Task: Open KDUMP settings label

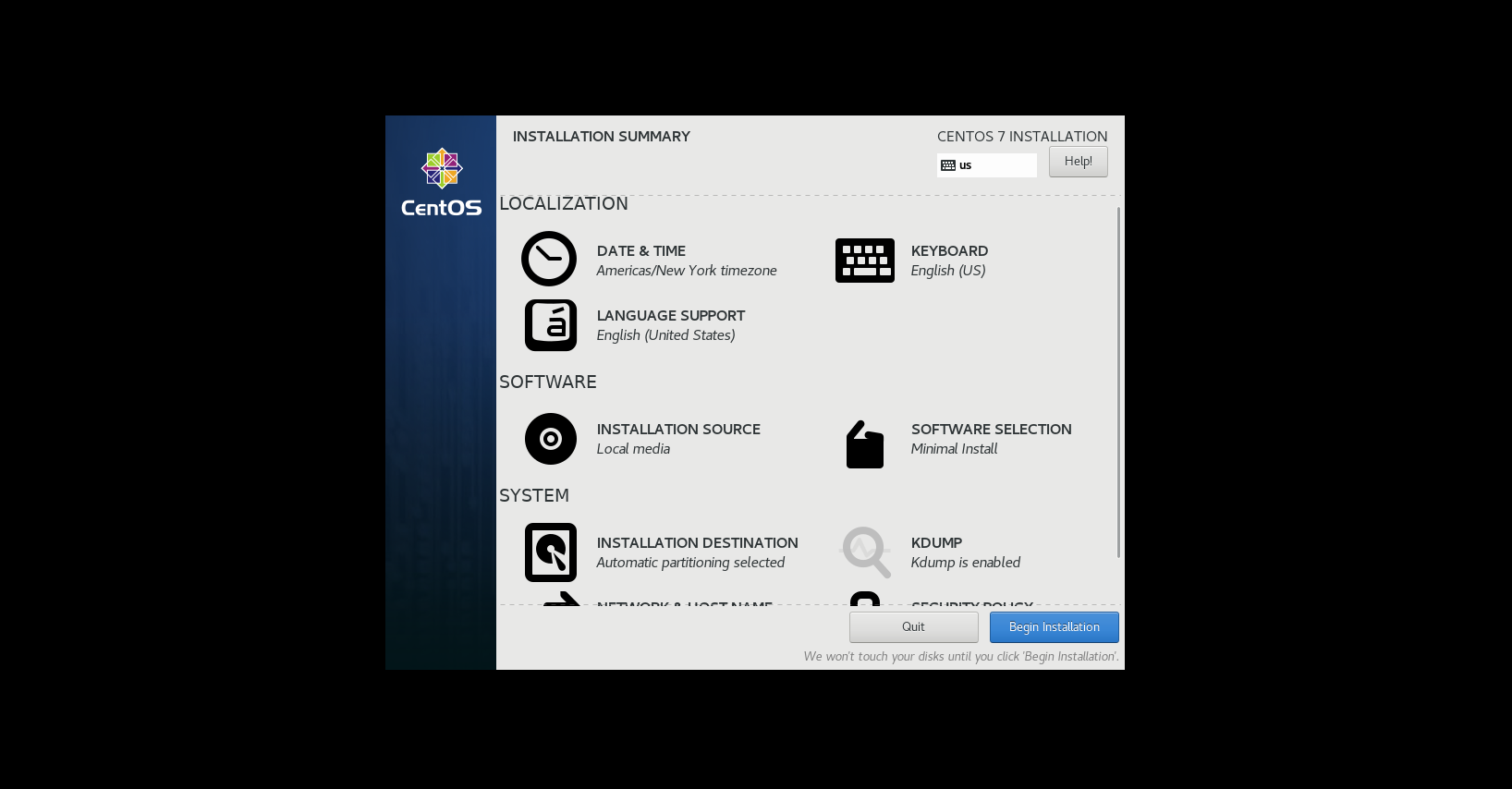Action: pyautogui.click(x=936, y=543)
